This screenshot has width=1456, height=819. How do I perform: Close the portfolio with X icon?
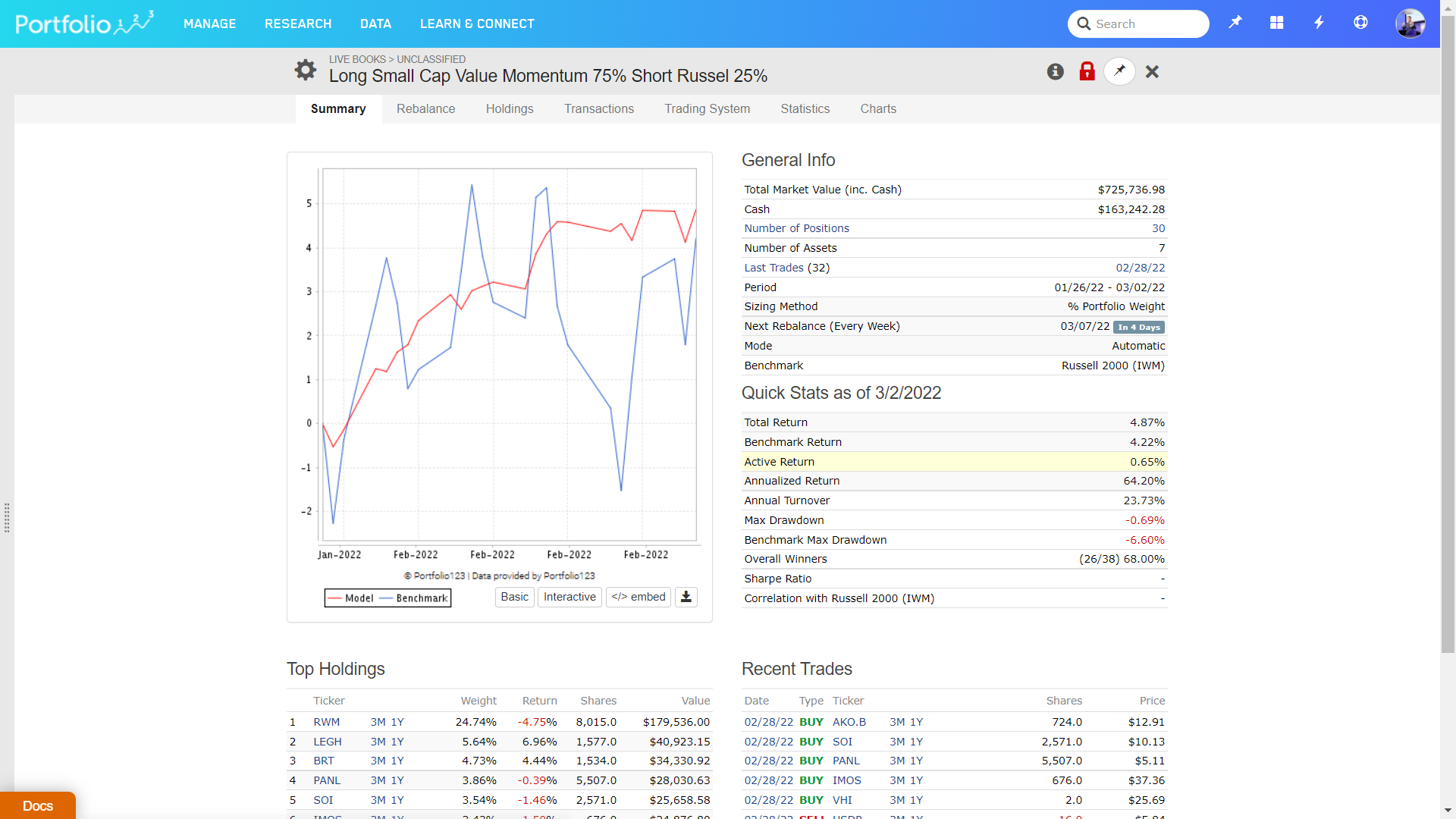click(x=1152, y=71)
